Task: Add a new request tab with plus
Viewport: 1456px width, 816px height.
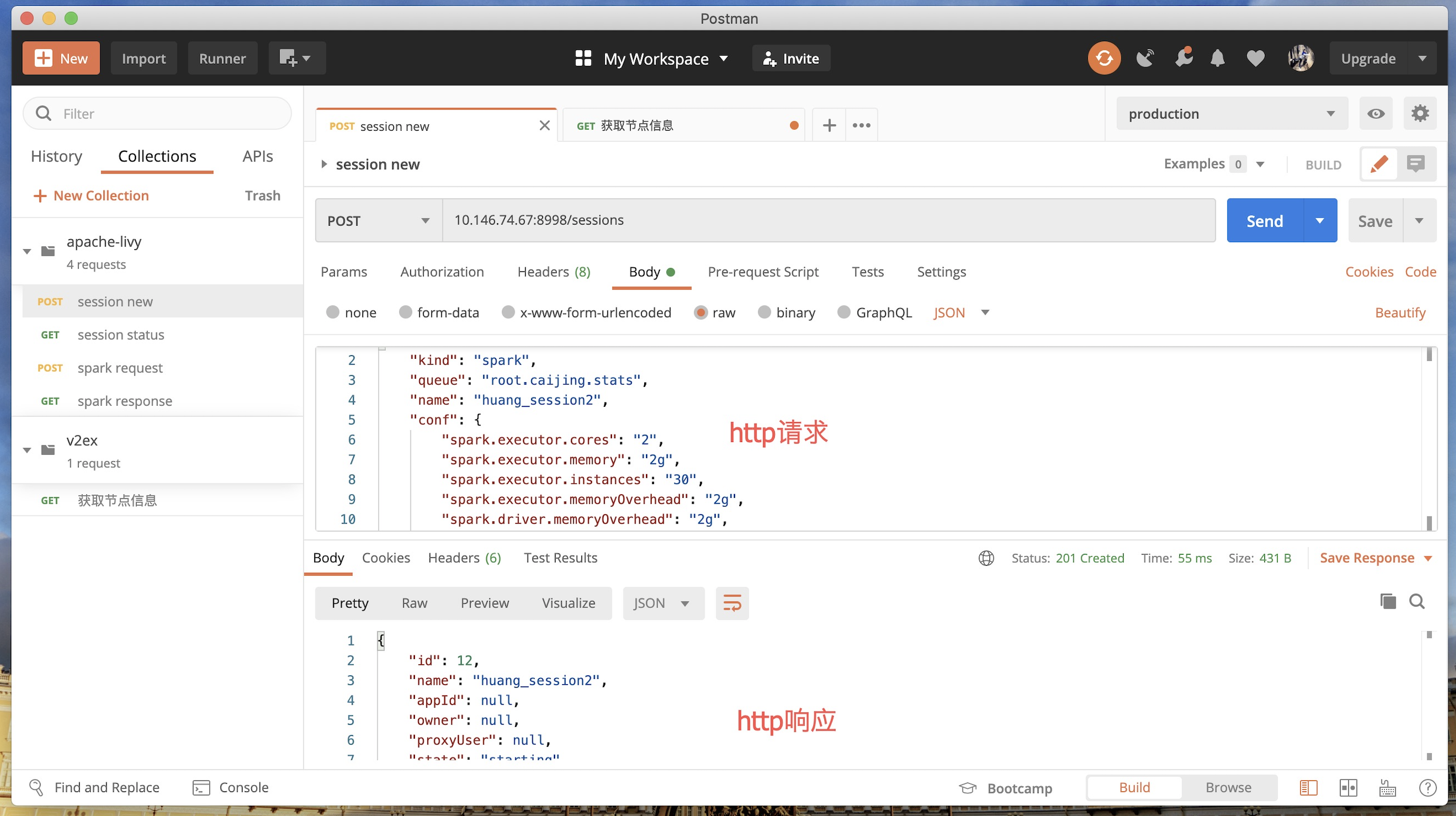Action: 829,125
